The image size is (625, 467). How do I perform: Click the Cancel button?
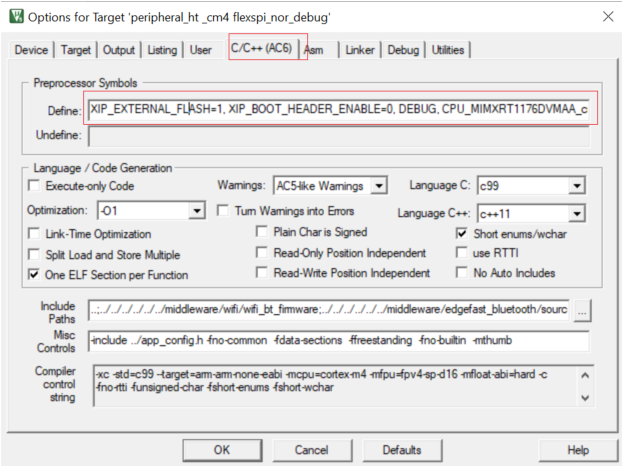[x=312, y=450]
